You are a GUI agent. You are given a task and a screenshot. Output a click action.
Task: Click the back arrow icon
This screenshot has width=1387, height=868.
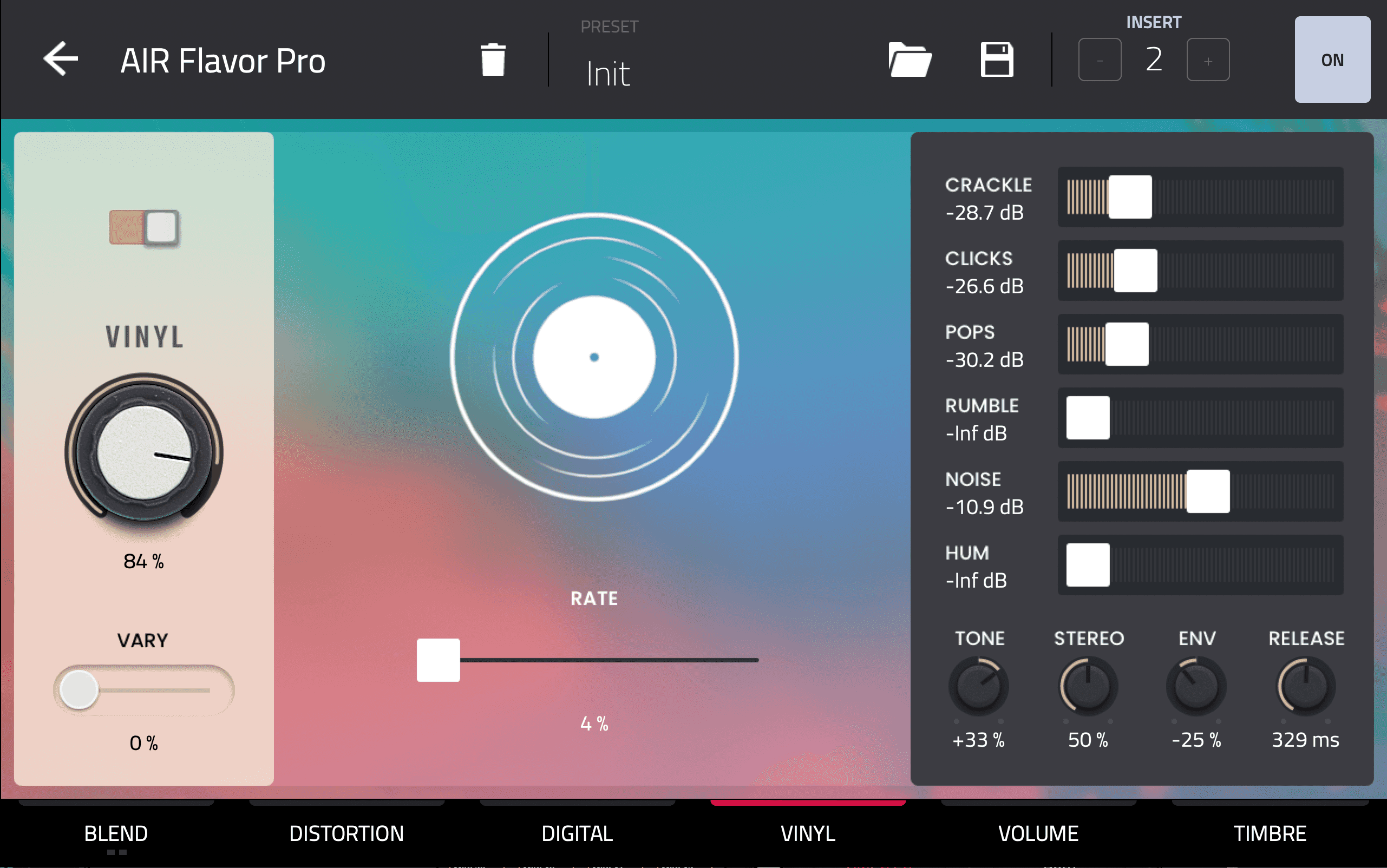tap(60, 59)
